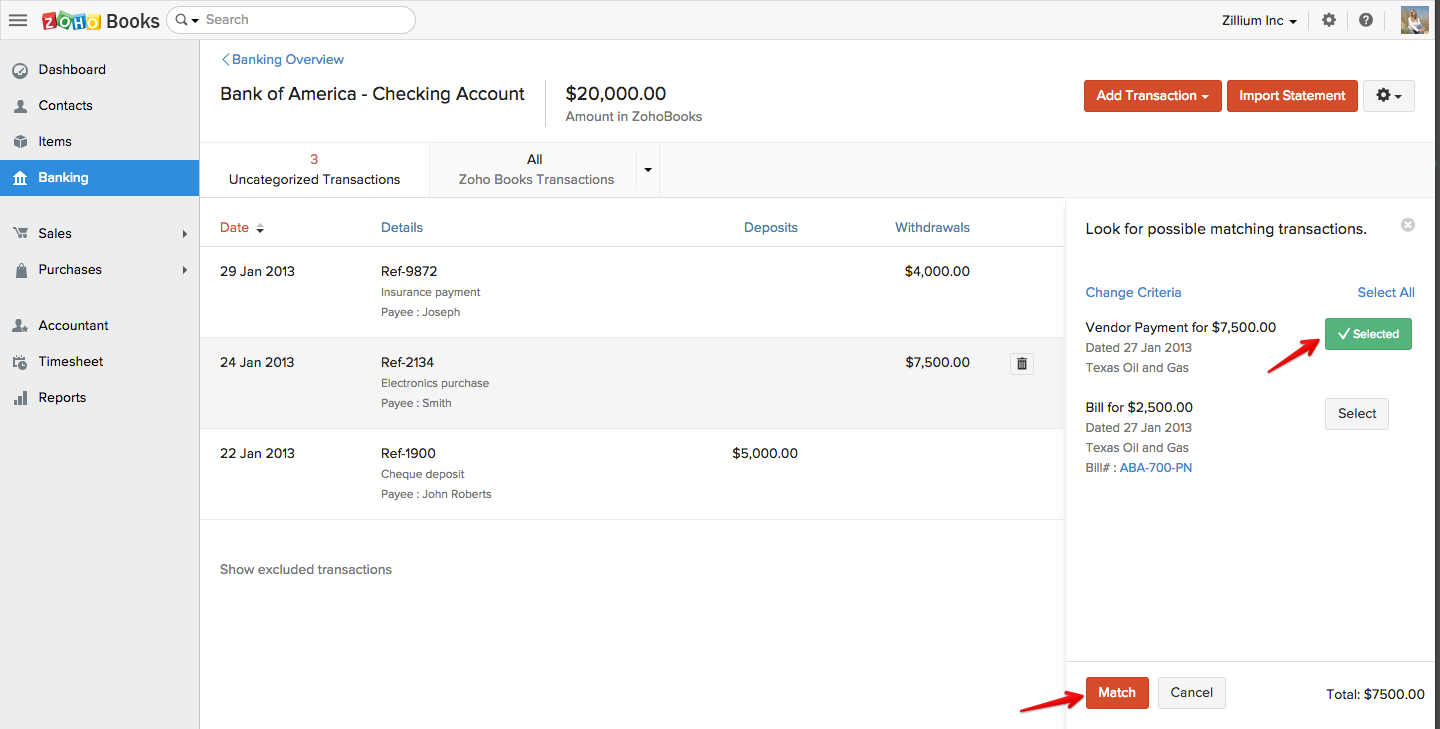Screen dimensions: 1440x729
Task: Click the user profile avatar
Action: [1414, 20]
